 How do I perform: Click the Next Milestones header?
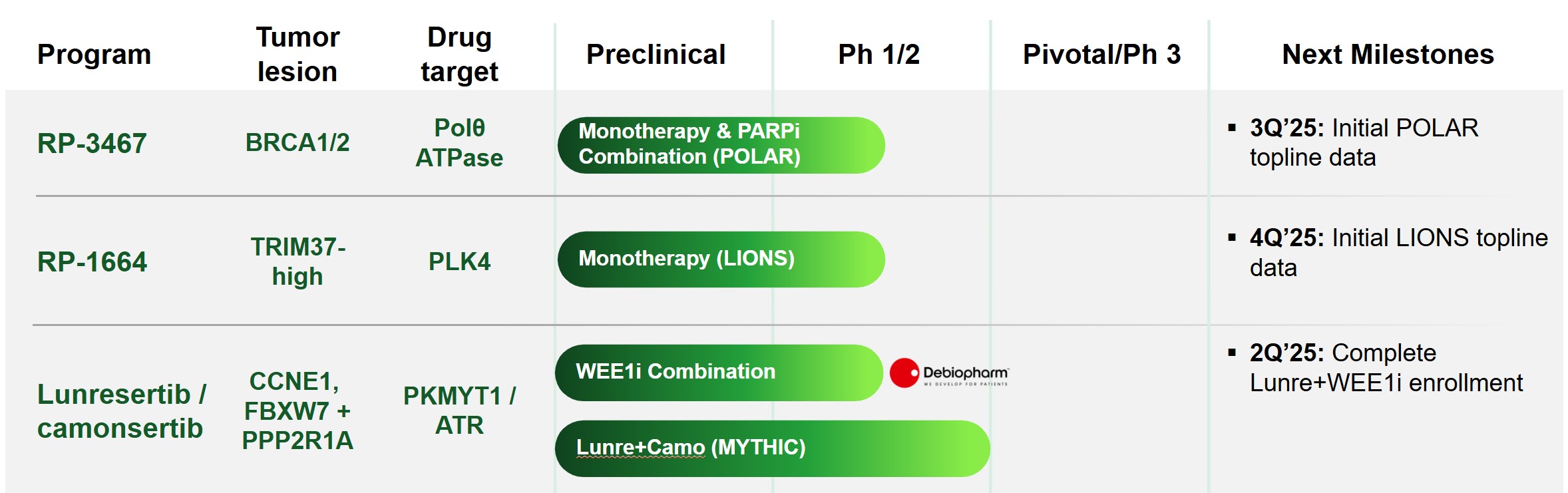pyautogui.click(x=1388, y=55)
